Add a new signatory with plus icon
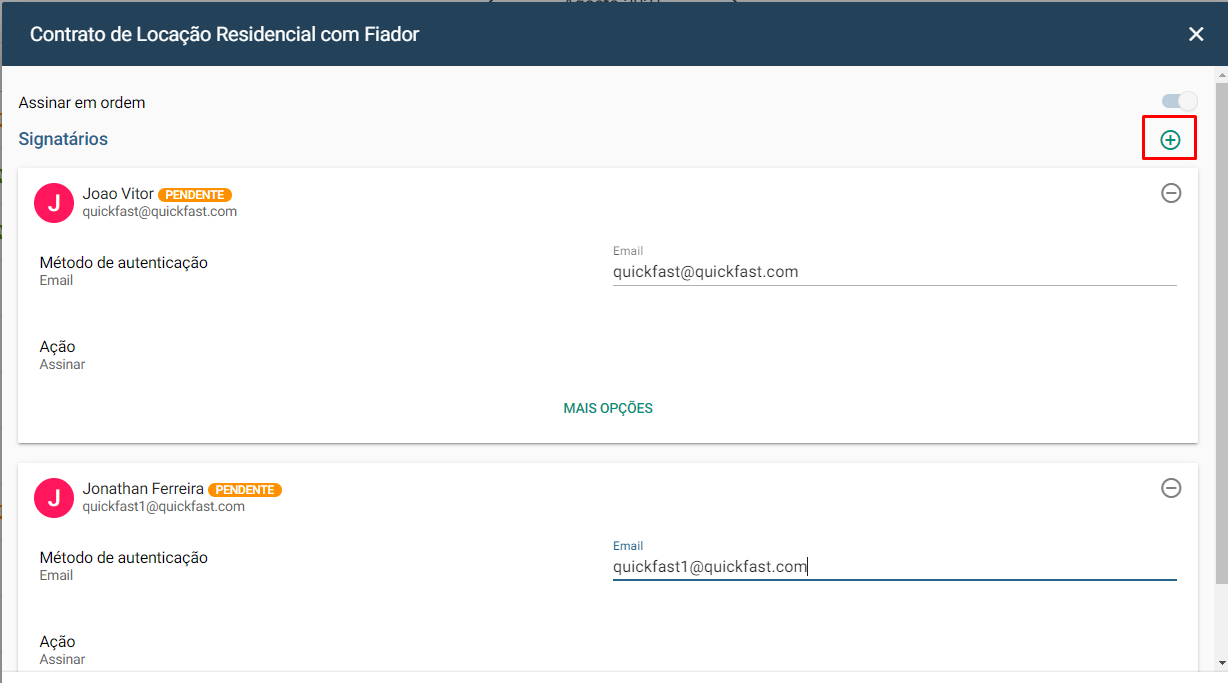1228x683 pixels. point(1170,140)
